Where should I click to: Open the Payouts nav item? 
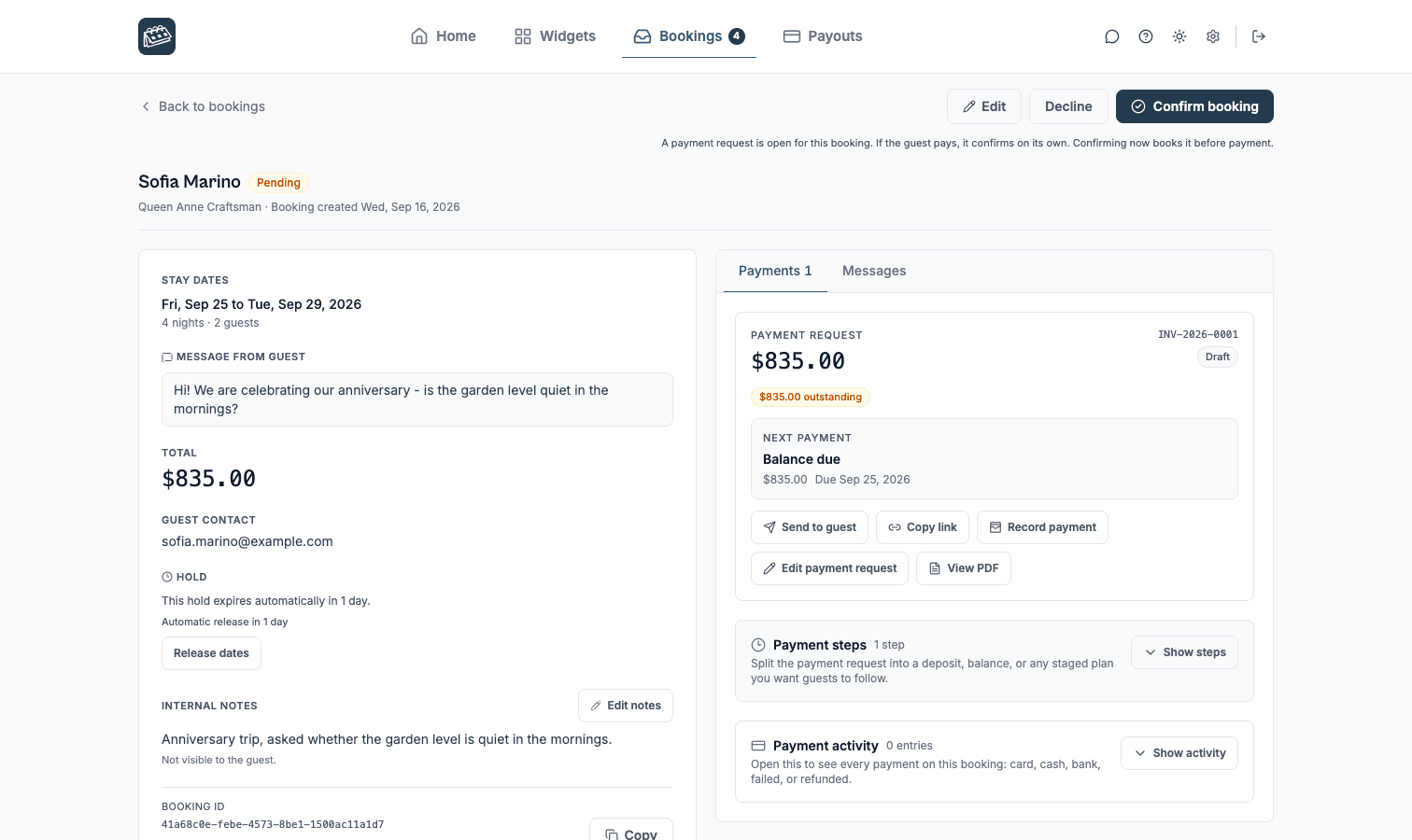(x=823, y=36)
